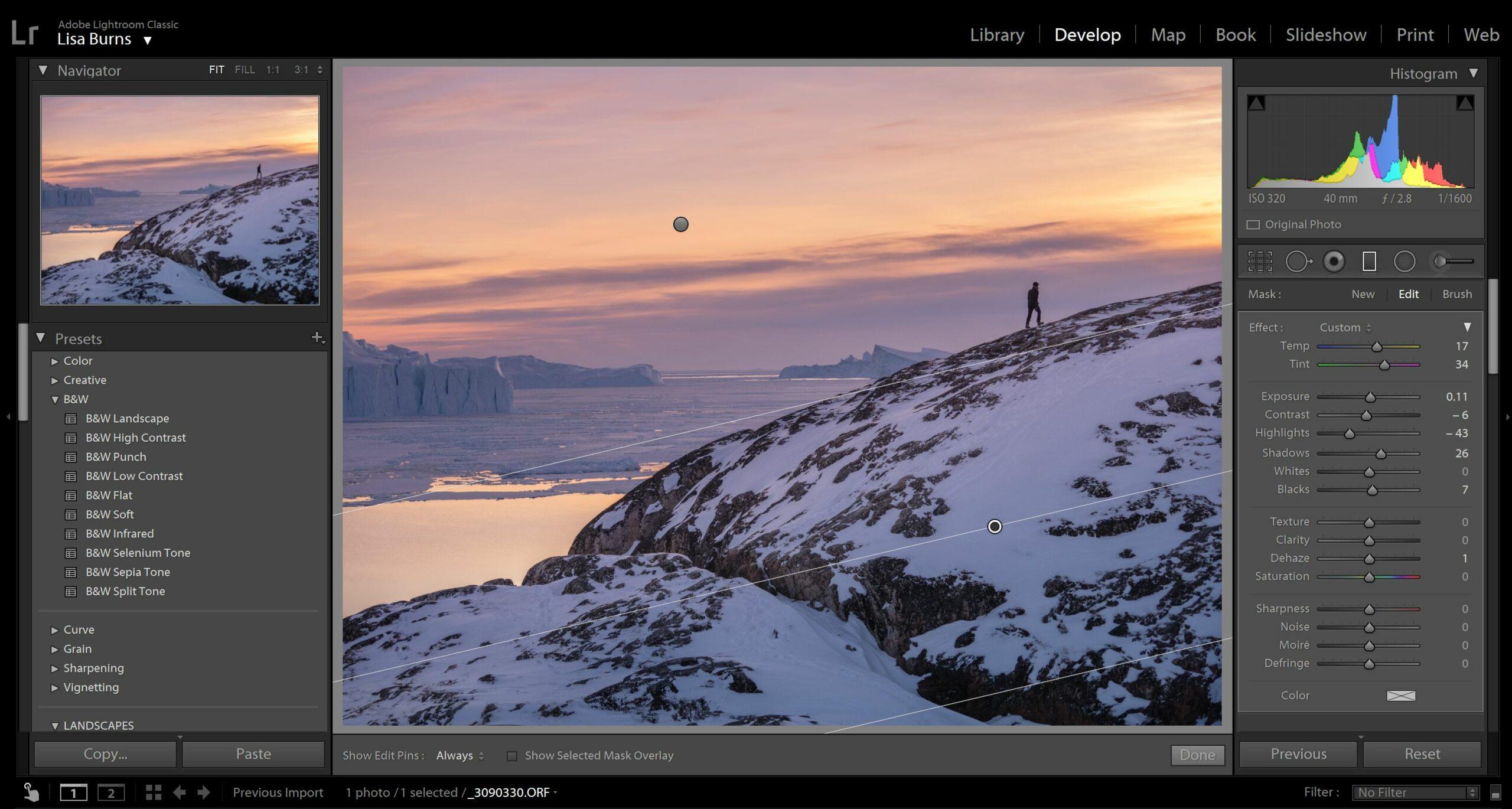The height and width of the screenshot is (809, 1512).
Task: Select the Radial Gradient mask tool icon
Action: pyautogui.click(x=1404, y=261)
